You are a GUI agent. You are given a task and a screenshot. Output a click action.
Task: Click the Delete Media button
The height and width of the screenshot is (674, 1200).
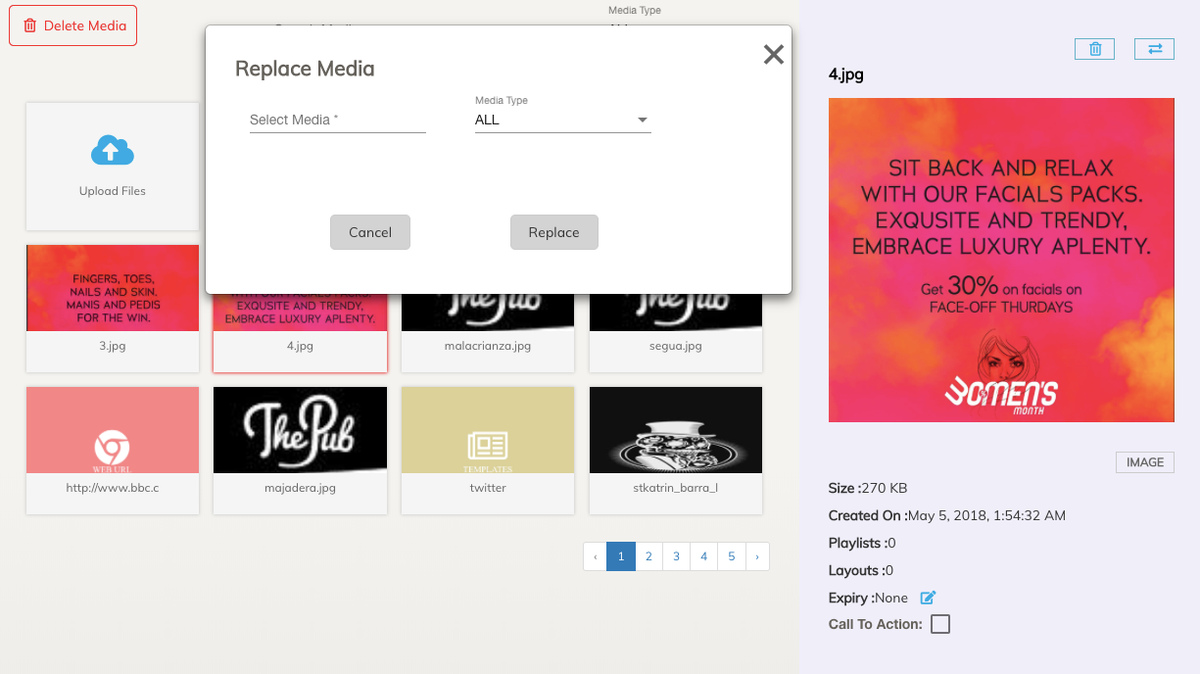click(x=73, y=26)
